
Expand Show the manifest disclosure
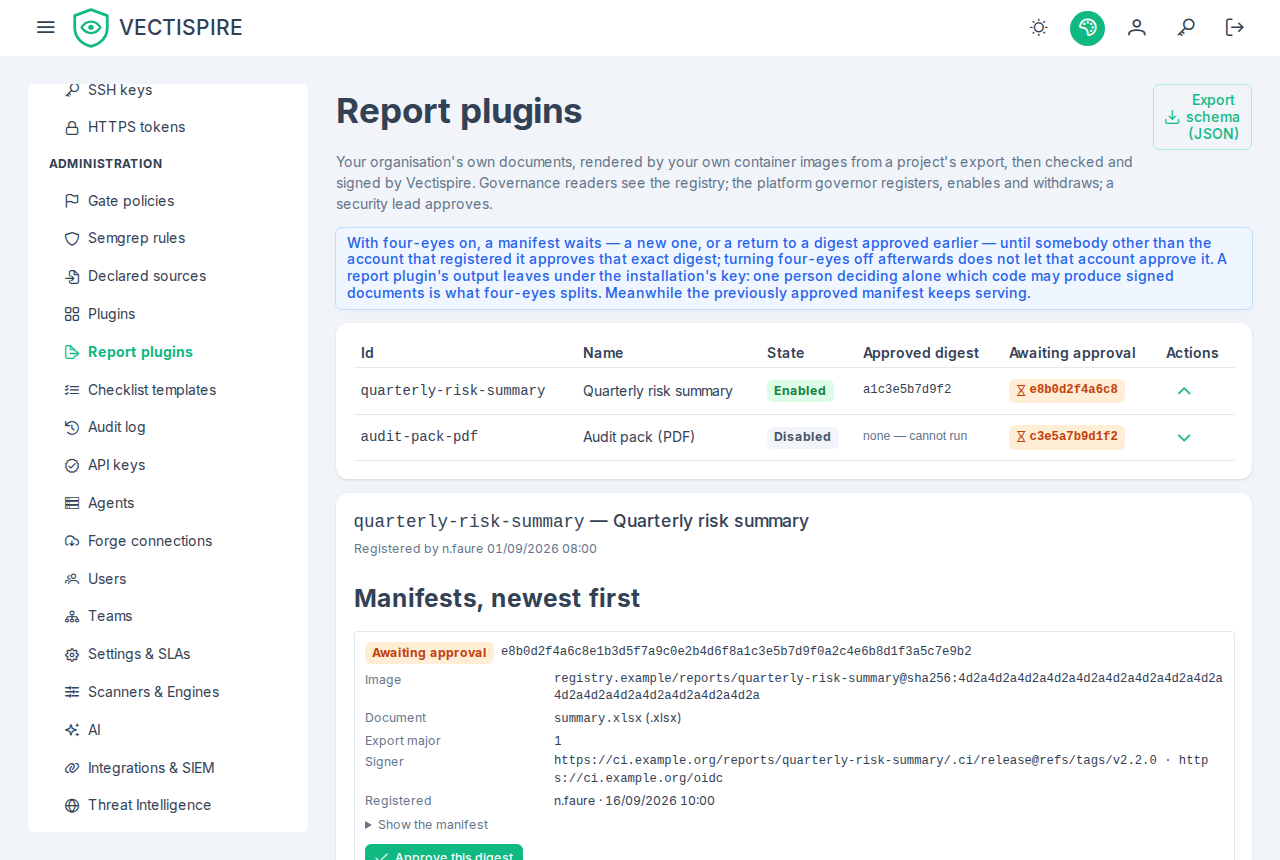tap(427, 825)
